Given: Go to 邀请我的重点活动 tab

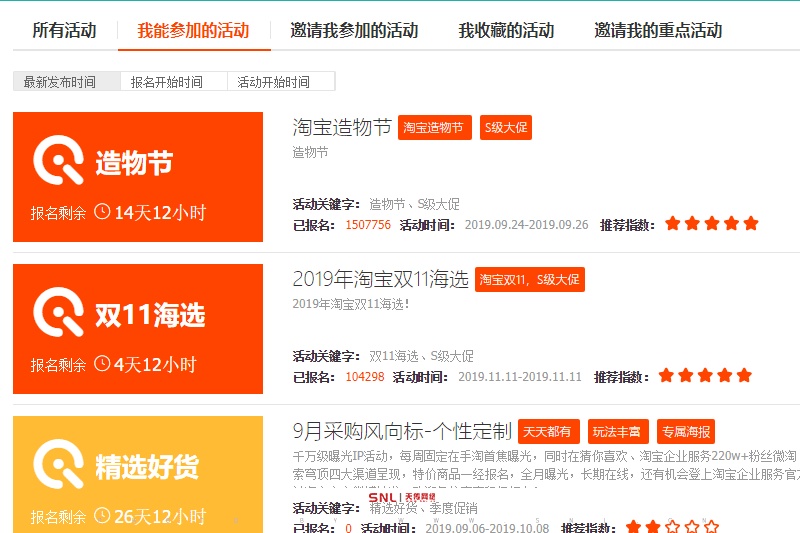Looking at the screenshot, I should coord(658,31).
